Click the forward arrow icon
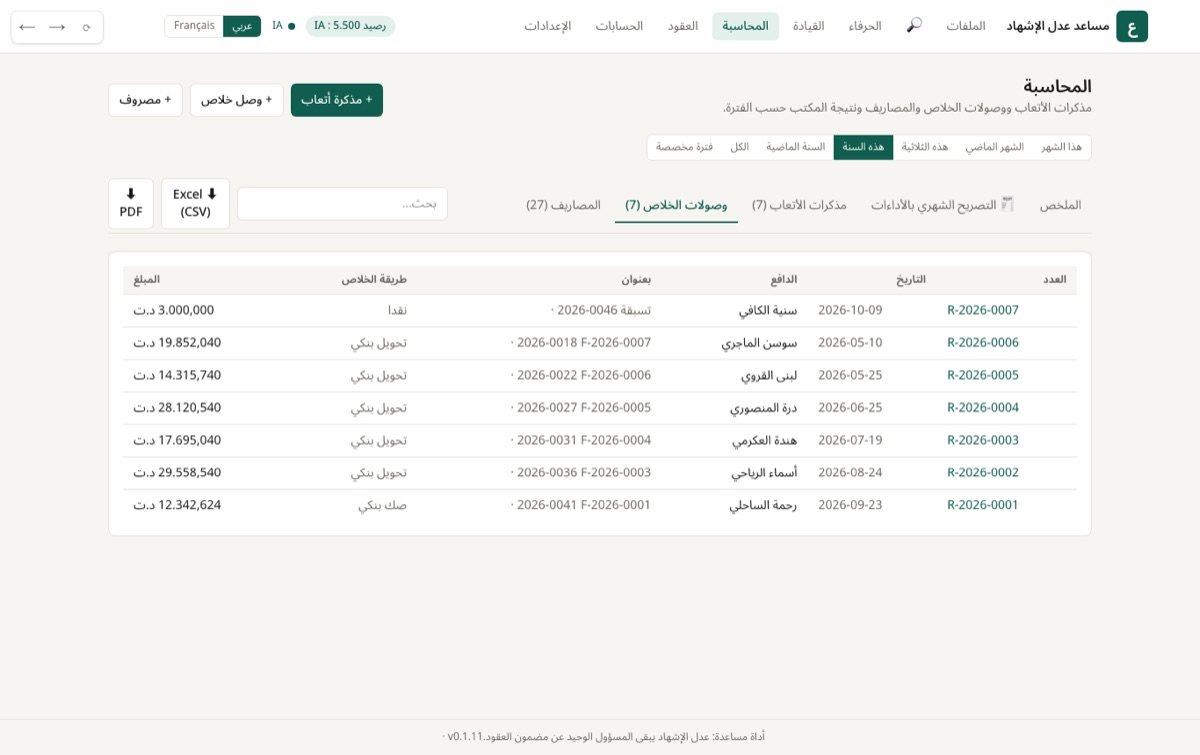Viewport: 1200px width, 755px height. [x=57, y=27]
